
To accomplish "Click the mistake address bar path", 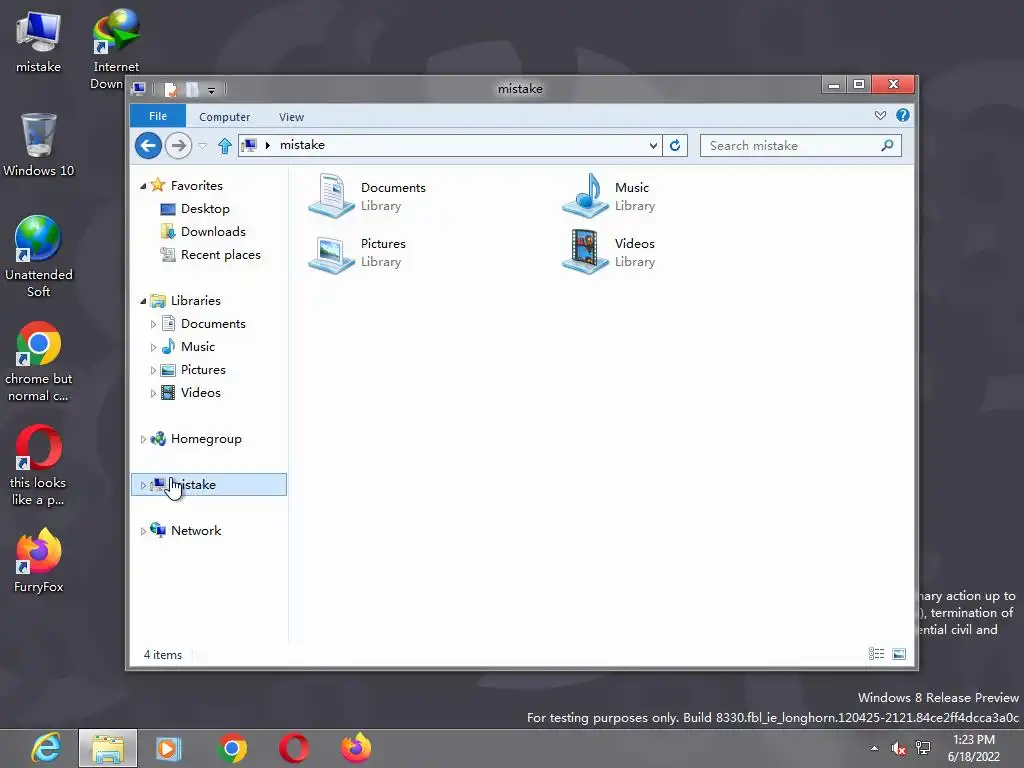I will (x=302, y=145).
